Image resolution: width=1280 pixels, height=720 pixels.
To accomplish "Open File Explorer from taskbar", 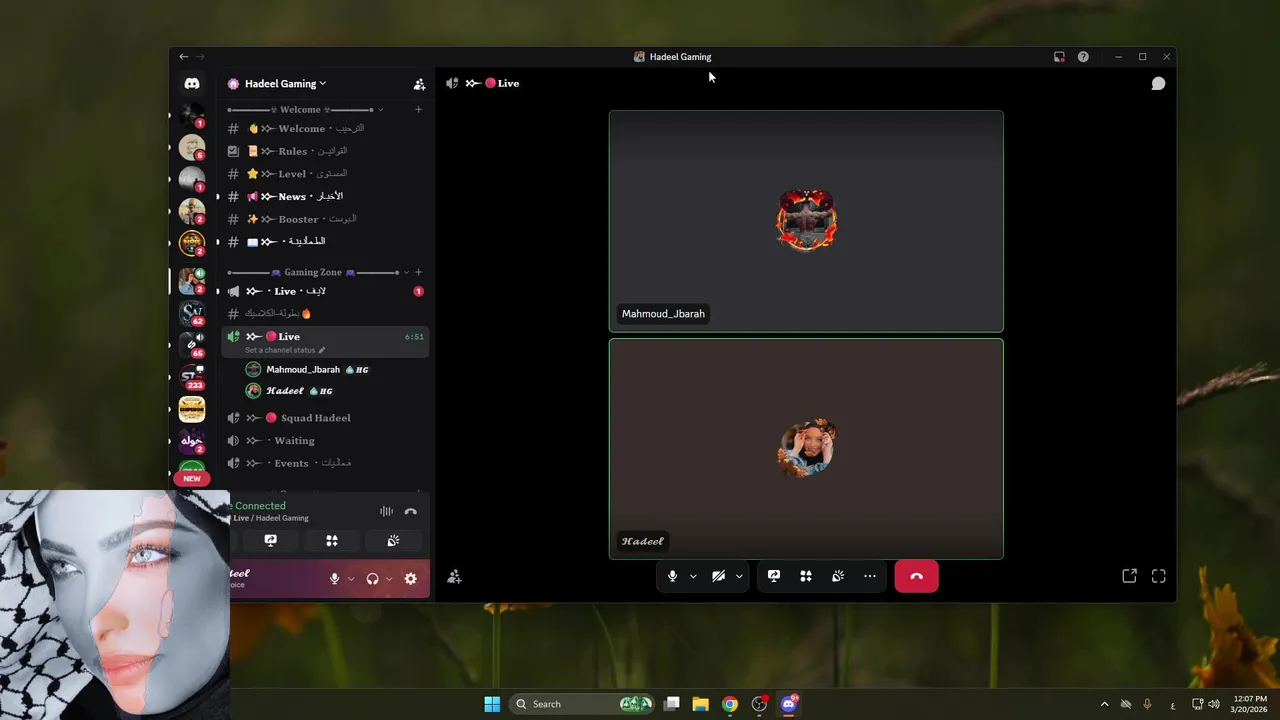I will point(701,704).
